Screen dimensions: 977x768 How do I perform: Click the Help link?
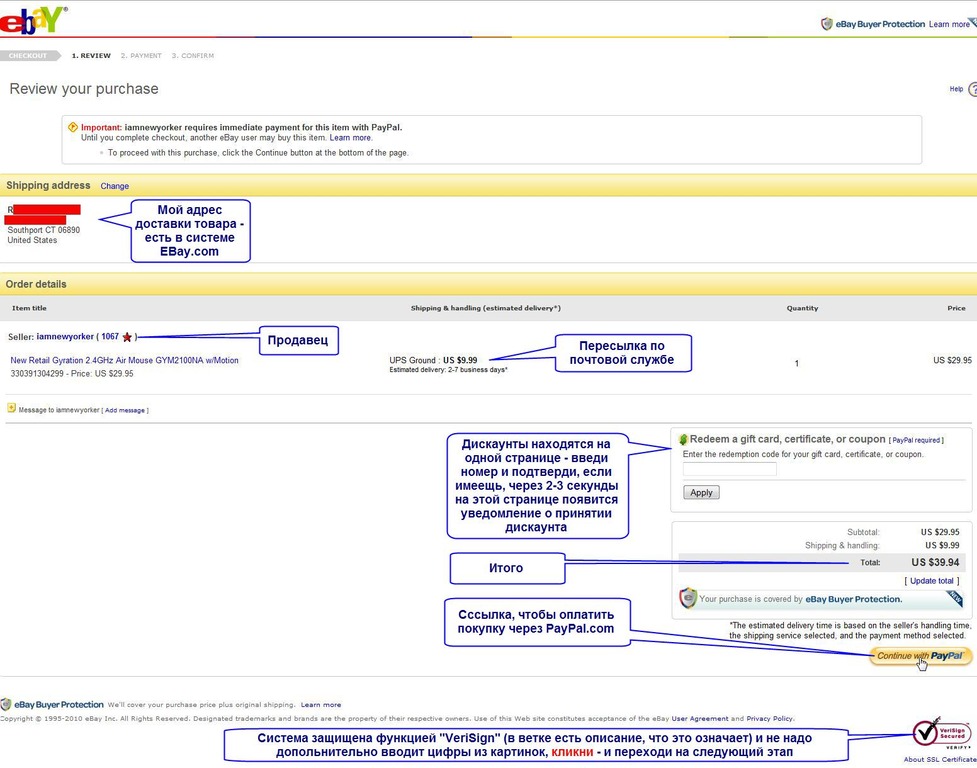(956, 89)
